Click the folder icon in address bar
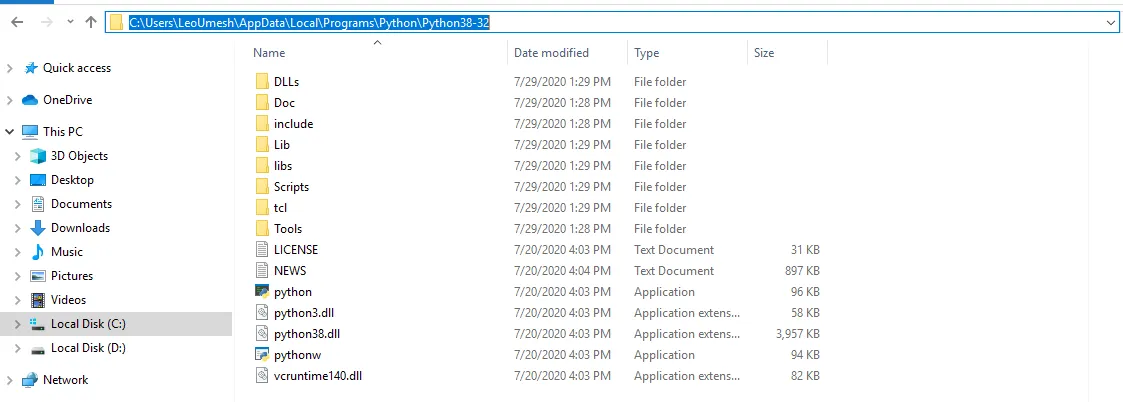 click(x=117, y=23)
